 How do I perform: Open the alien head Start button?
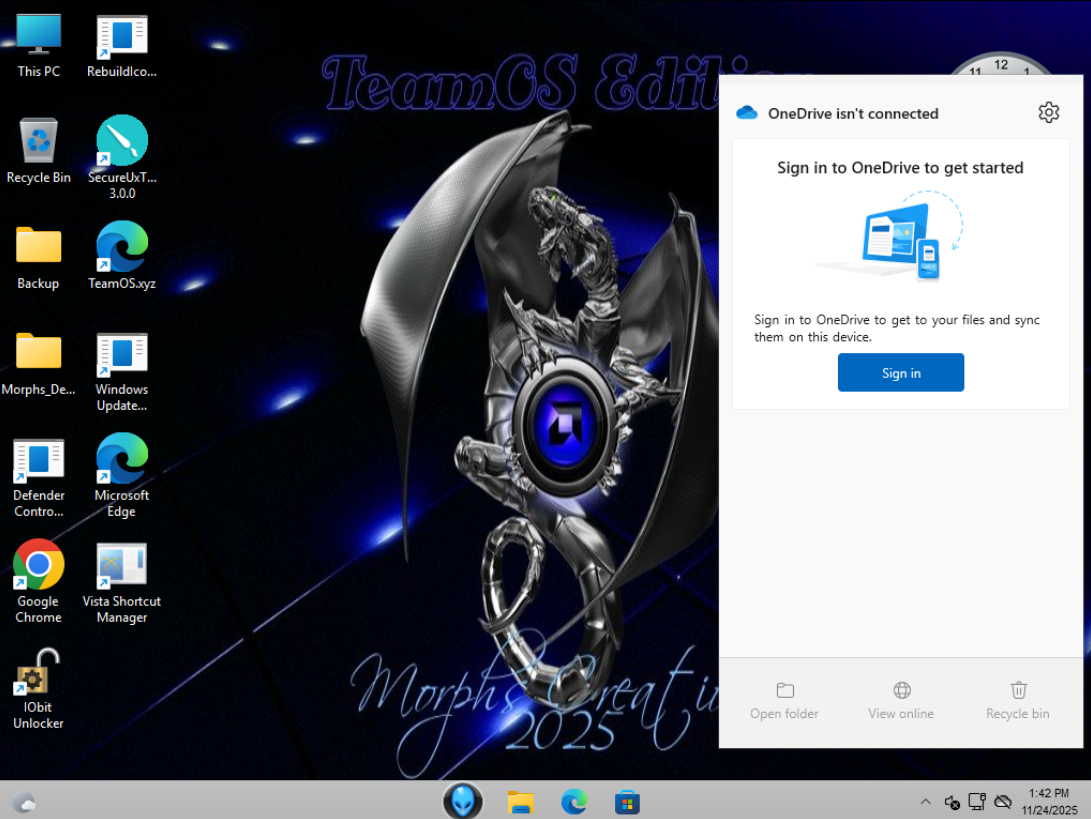462,801
